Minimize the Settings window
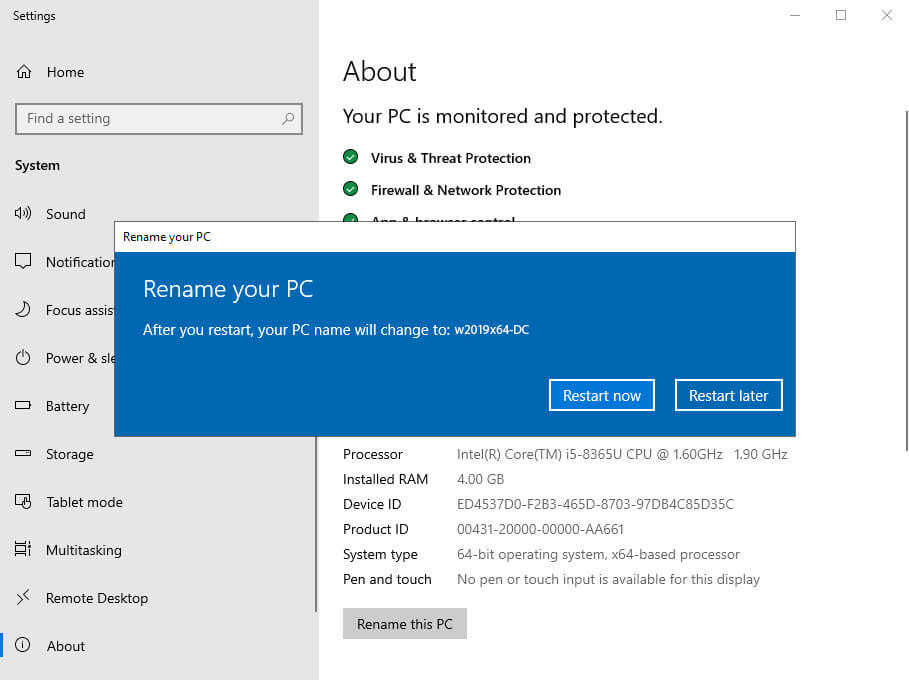The width and height of the screenshot is (909, 680). [x=795, y=15]
